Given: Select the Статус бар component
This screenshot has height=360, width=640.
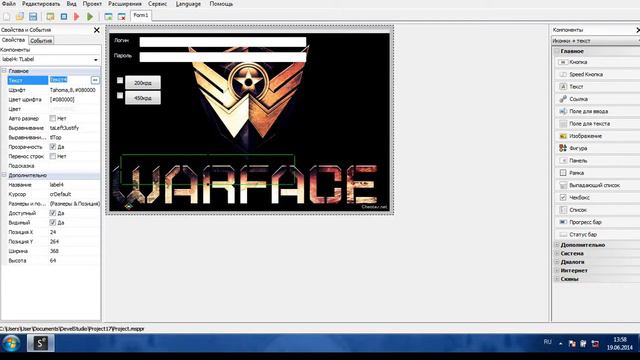Looking at the screenshot, I should [x=597, y=234].
